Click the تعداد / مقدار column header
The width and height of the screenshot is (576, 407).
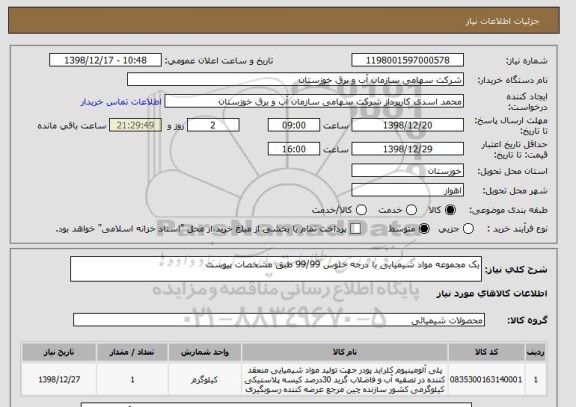[132, 352]
